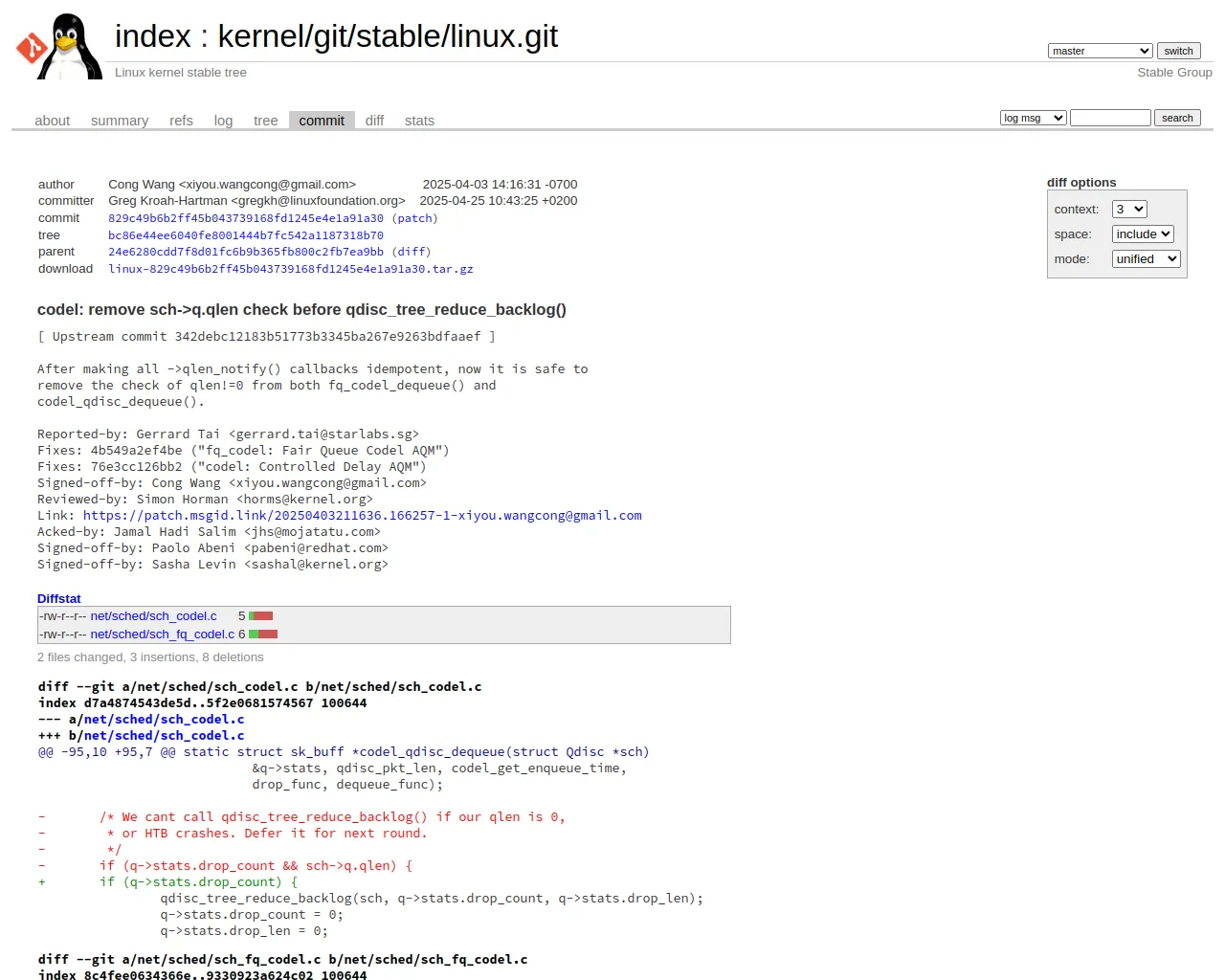Image resolution: width=1225 pixels, height=980 pixels.
Task: Open kernel/git/stable/linux.git repository link
Action: pos(388,36)
